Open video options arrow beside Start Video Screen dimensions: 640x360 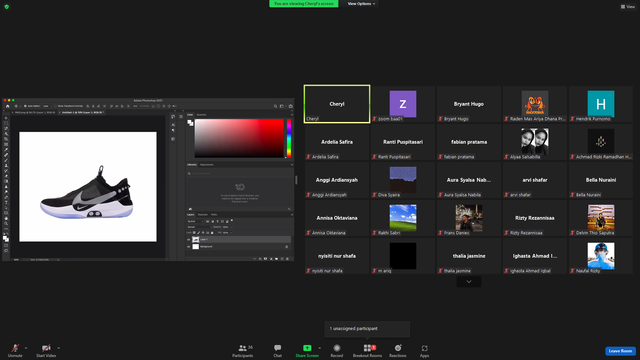point(58,348)
